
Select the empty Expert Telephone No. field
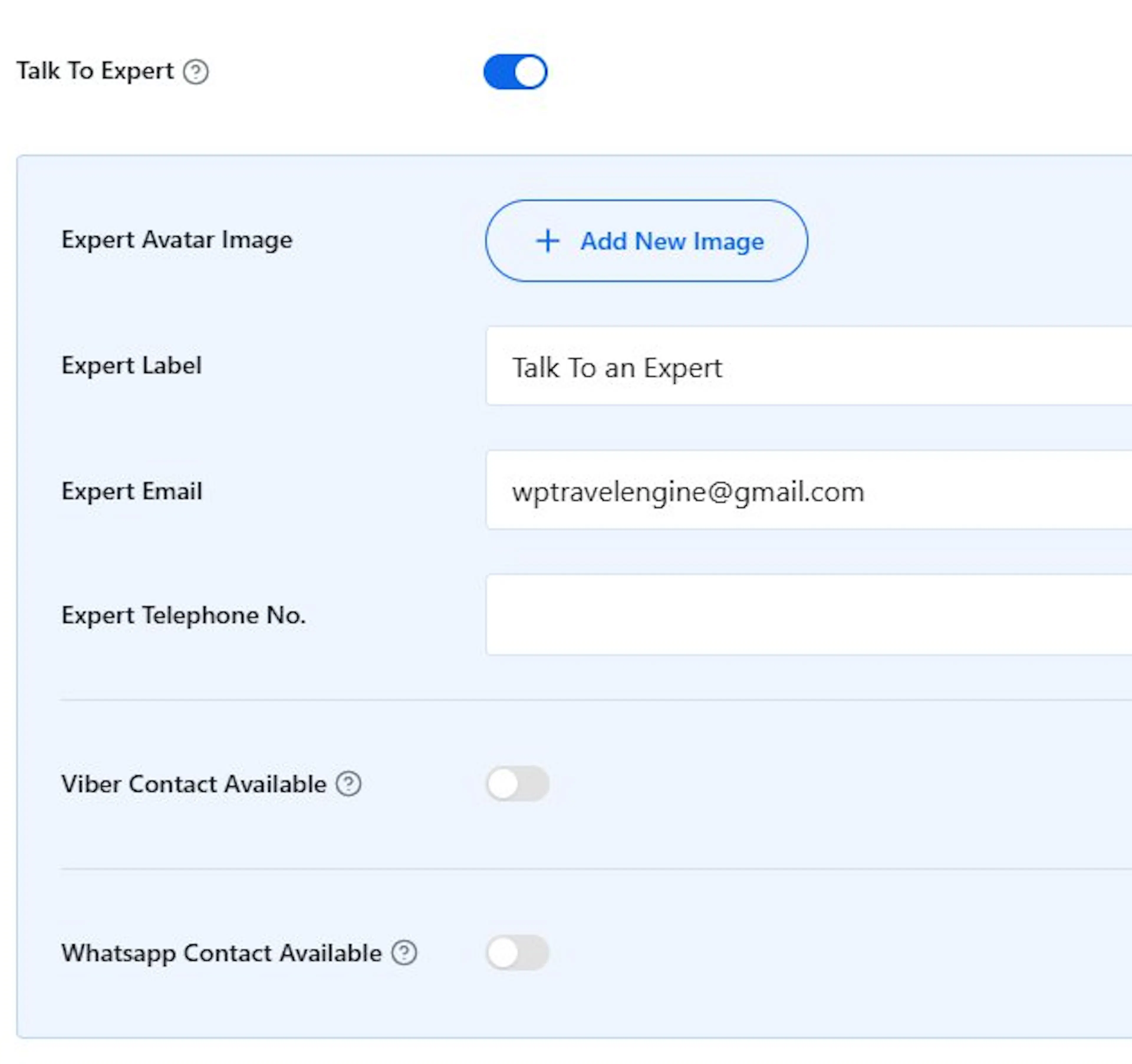coord(809,615)
